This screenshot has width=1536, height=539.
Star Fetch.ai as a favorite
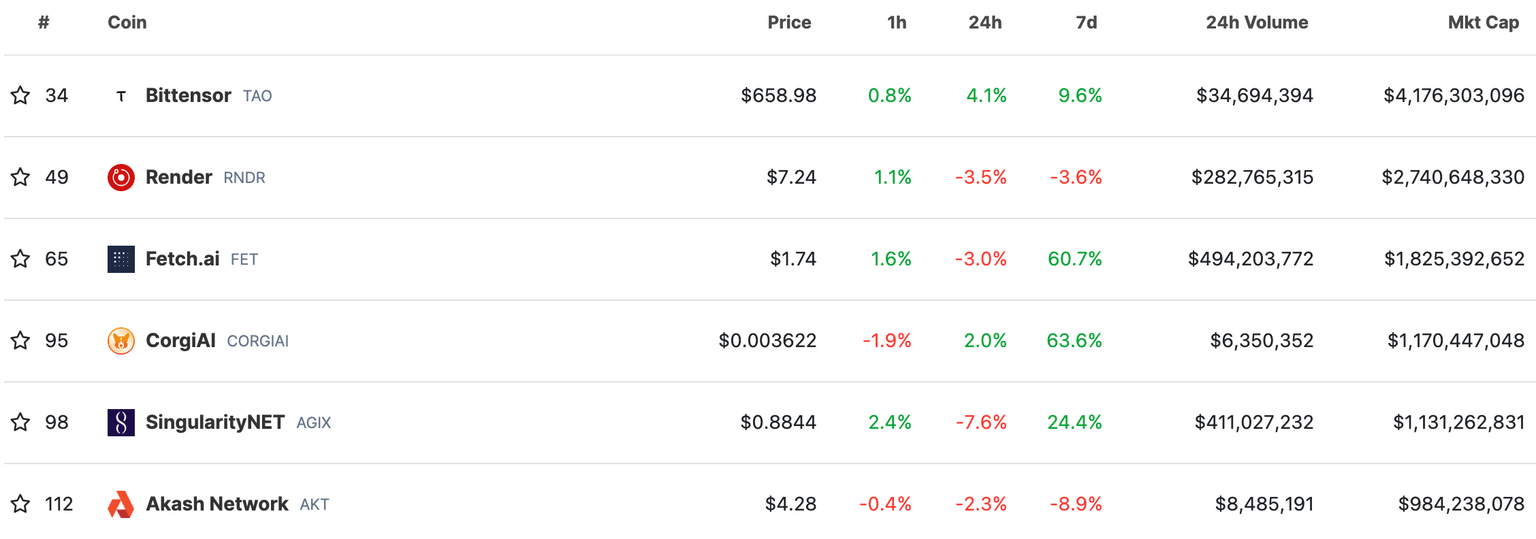point(20,259)
